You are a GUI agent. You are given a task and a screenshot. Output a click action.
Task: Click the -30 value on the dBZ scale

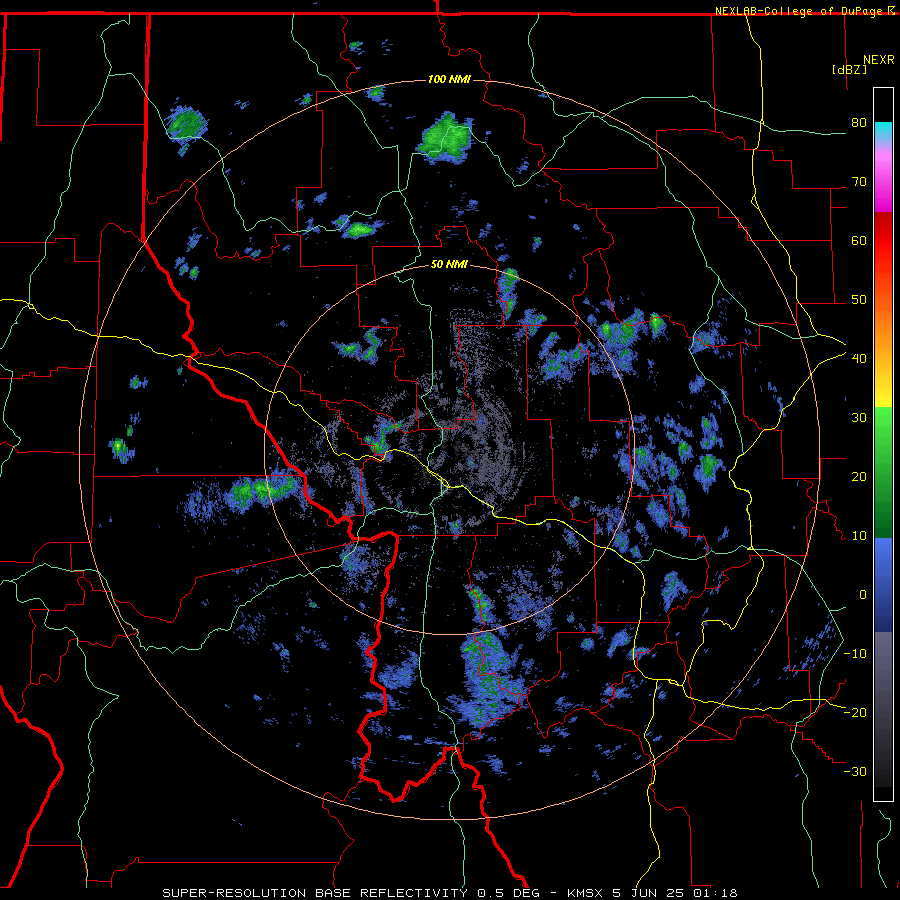click(x=855, y=772)
